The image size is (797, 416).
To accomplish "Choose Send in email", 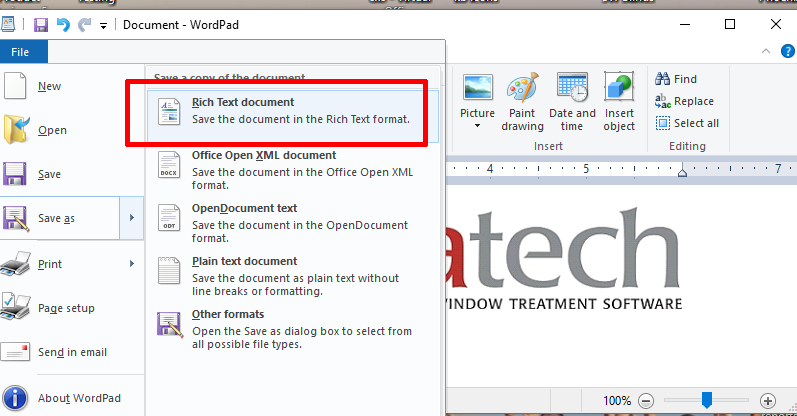I will 72,352.
